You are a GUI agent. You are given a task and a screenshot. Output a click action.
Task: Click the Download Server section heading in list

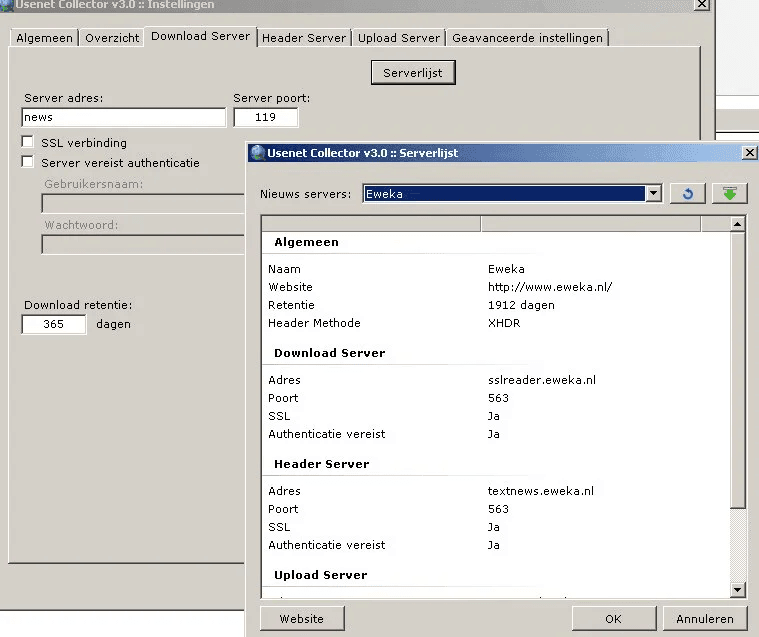330,353
